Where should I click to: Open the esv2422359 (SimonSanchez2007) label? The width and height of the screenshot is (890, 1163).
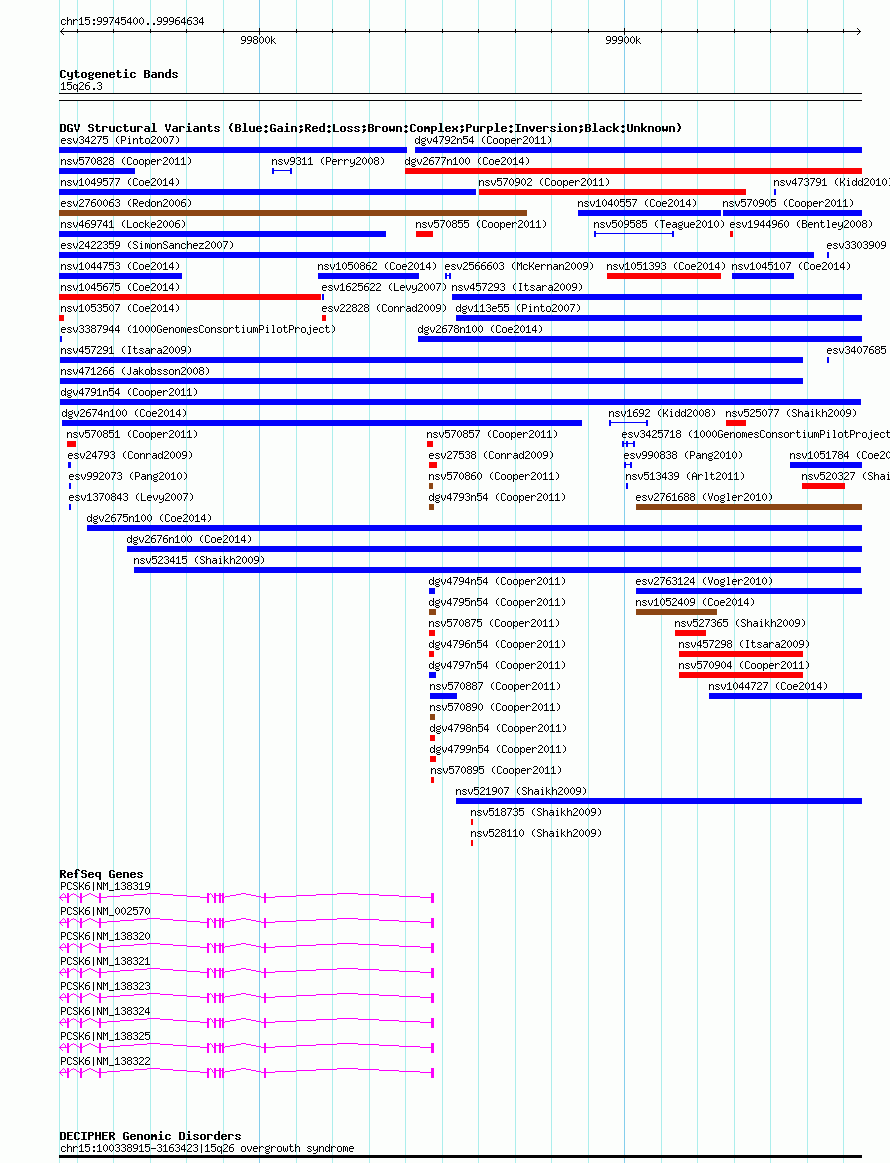coord(147,245)
